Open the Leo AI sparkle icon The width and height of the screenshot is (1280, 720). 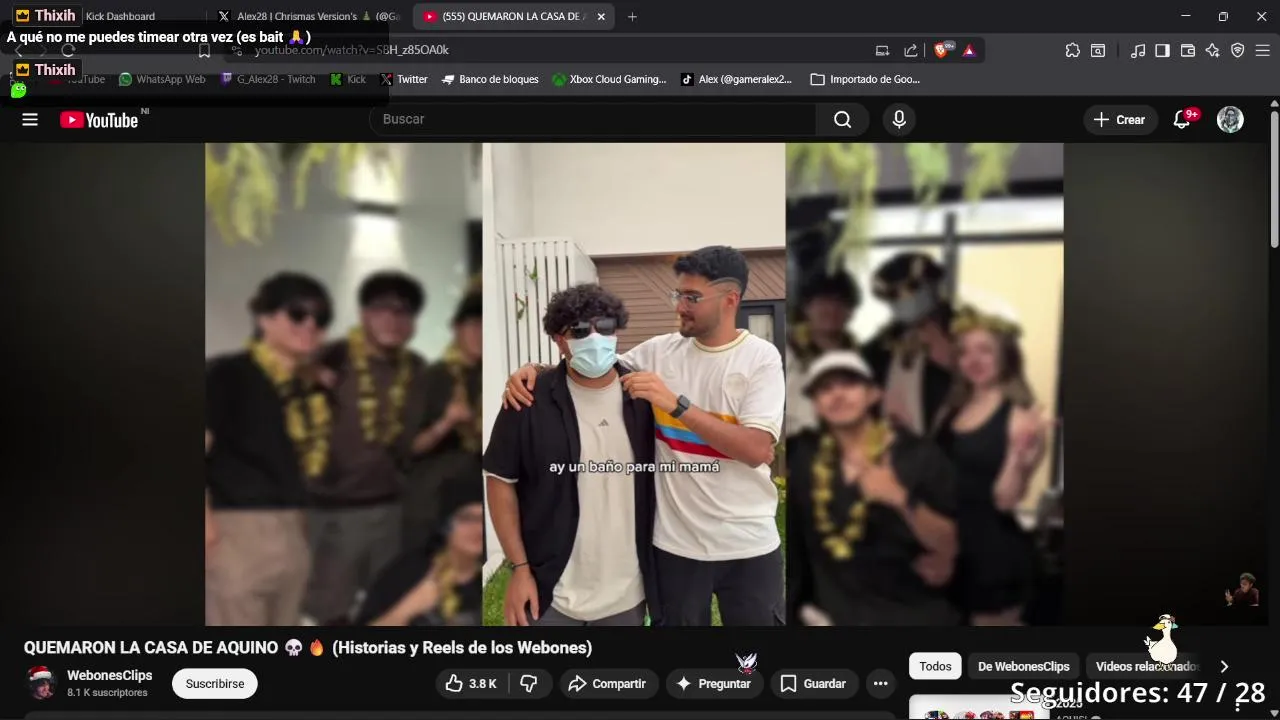point(1212,50)
